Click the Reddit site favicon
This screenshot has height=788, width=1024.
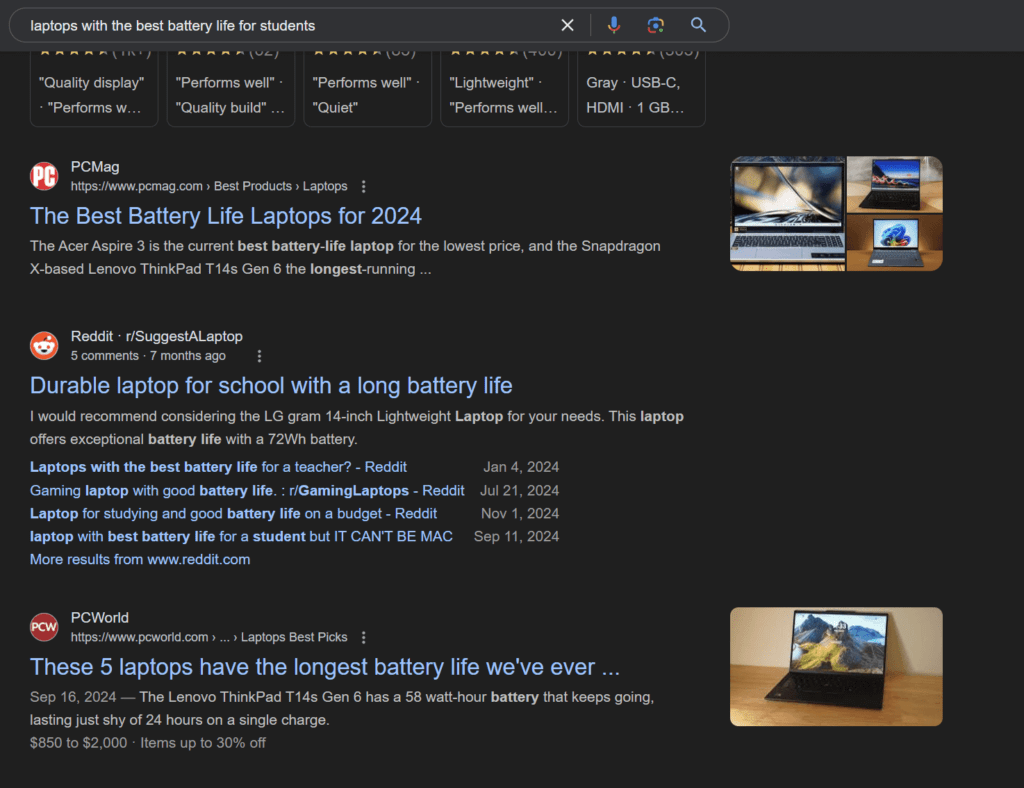(x=44, y=346)
